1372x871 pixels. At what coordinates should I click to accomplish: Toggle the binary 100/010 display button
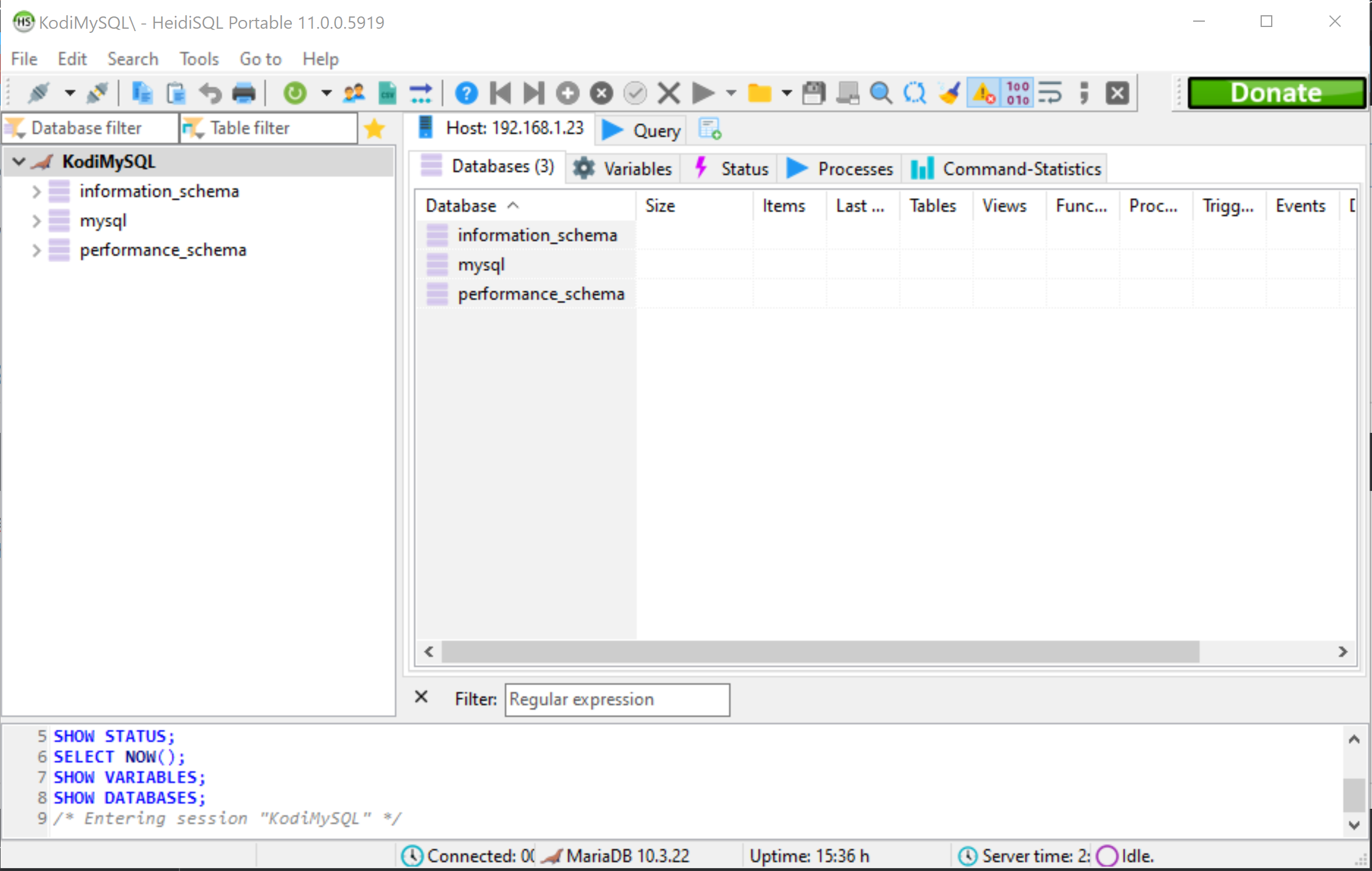pyautogui.click(x=1017, y=93)
